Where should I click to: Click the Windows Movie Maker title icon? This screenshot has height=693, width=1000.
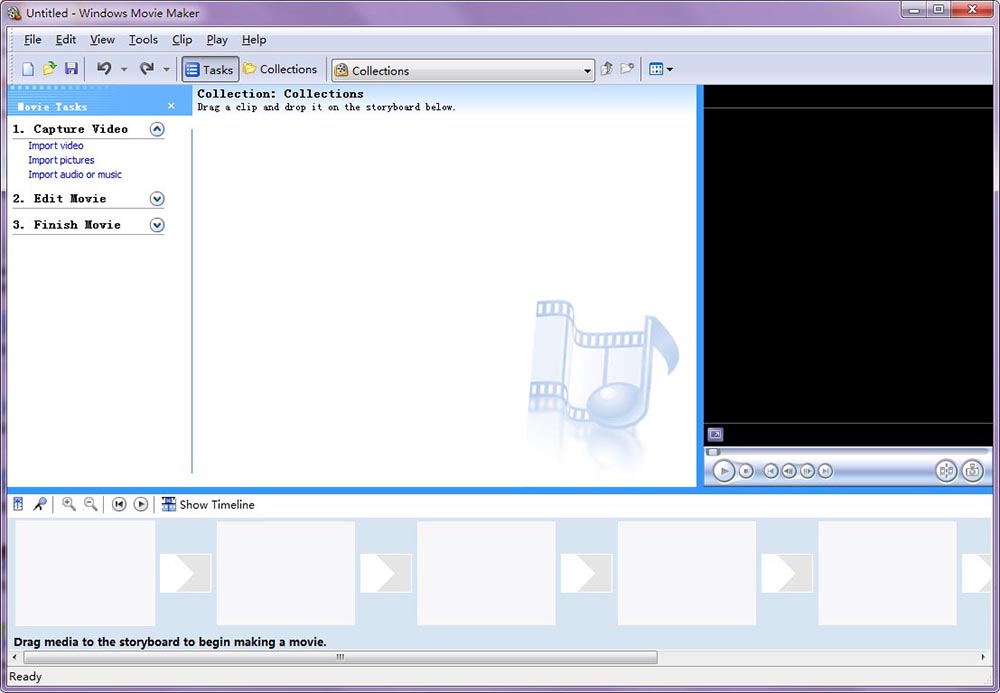click(x=14, y=13)
